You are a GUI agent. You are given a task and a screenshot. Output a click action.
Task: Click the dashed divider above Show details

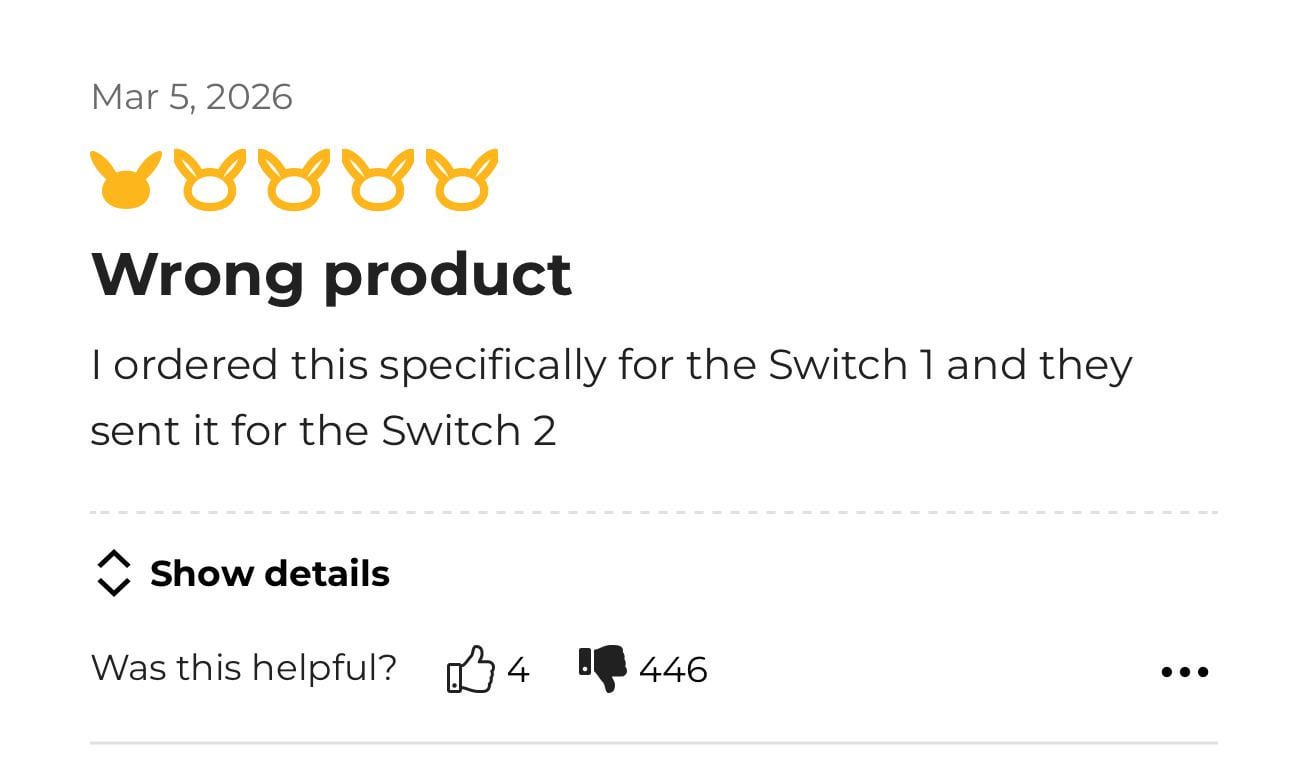(653, 512)
